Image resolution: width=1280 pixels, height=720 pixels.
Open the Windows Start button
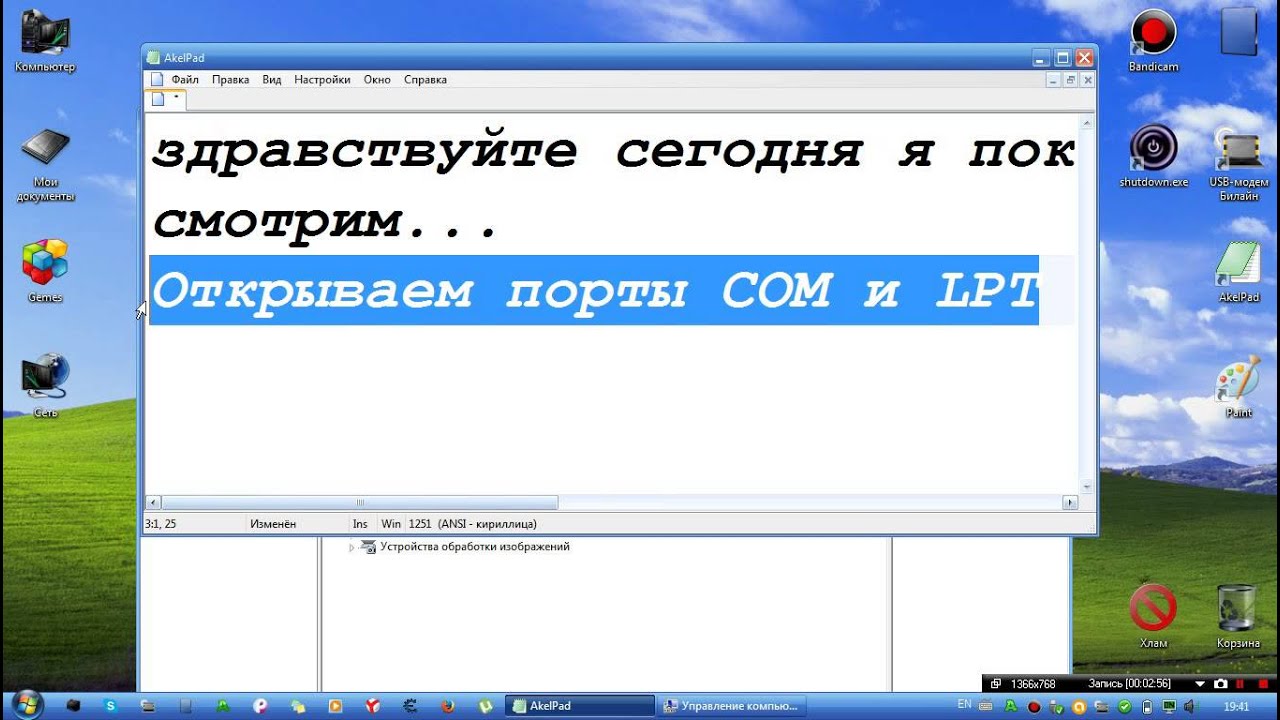[27, 705]
